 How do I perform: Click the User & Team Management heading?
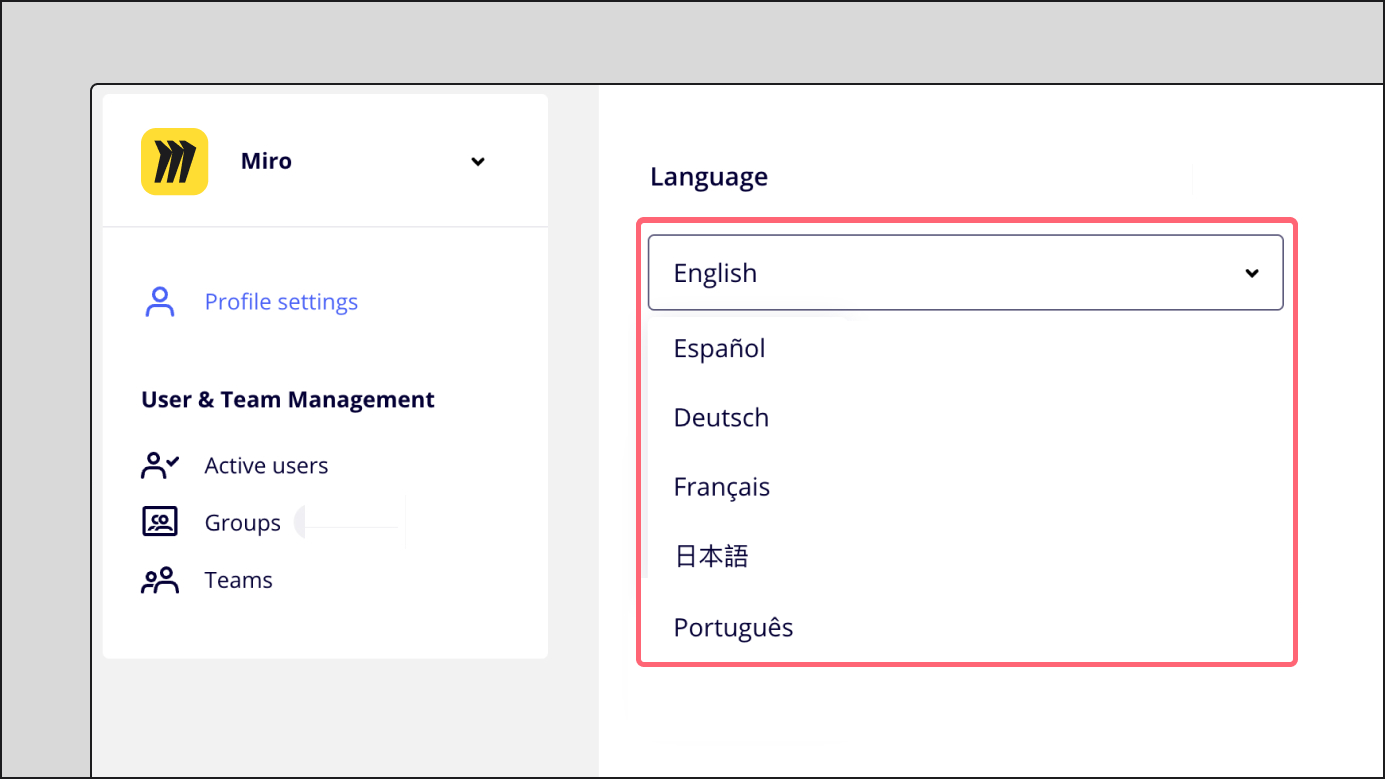pyautogui.click(x=288, y=400)
